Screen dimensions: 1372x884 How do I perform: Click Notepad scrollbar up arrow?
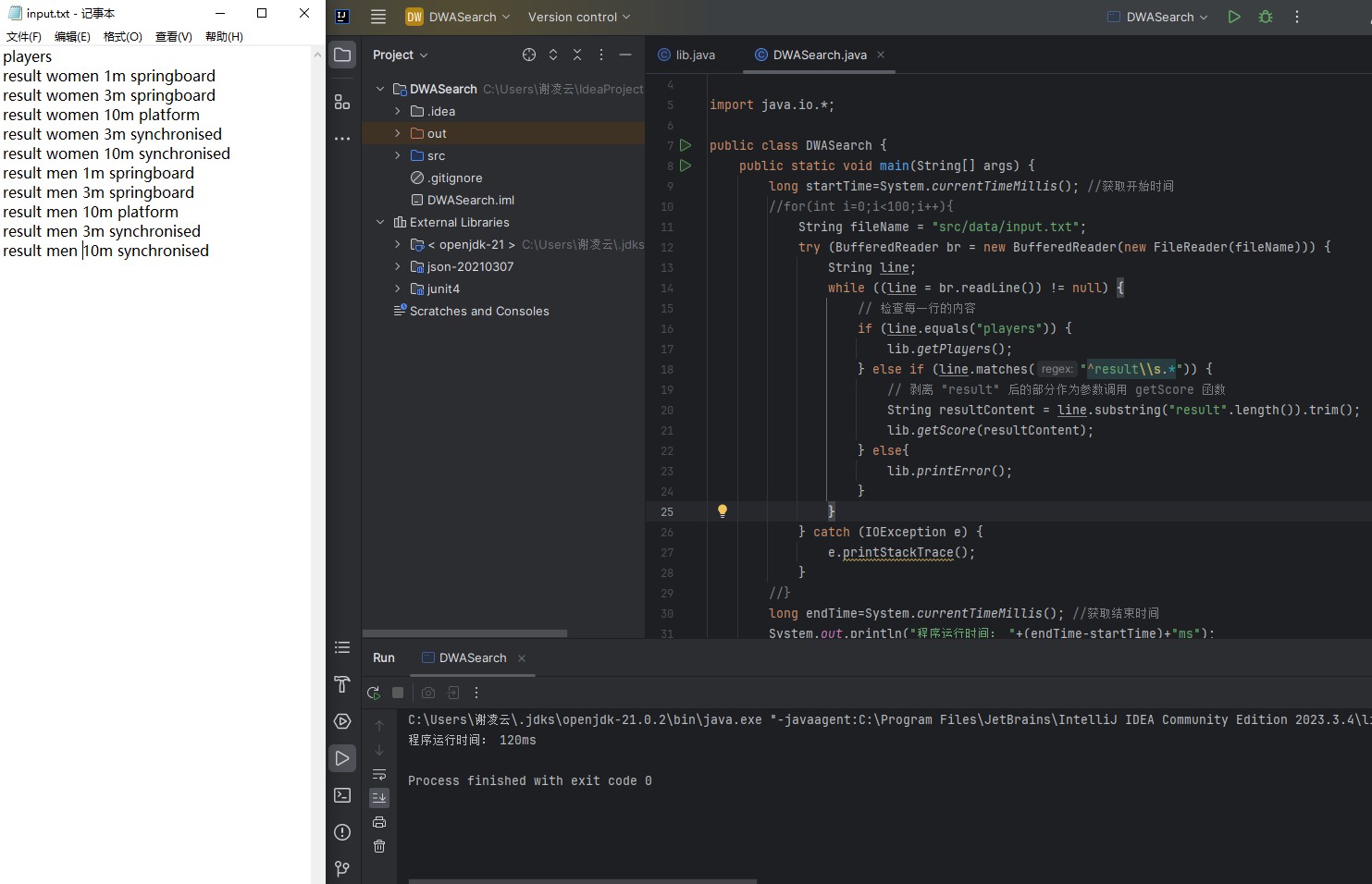[x=318, y=55]
